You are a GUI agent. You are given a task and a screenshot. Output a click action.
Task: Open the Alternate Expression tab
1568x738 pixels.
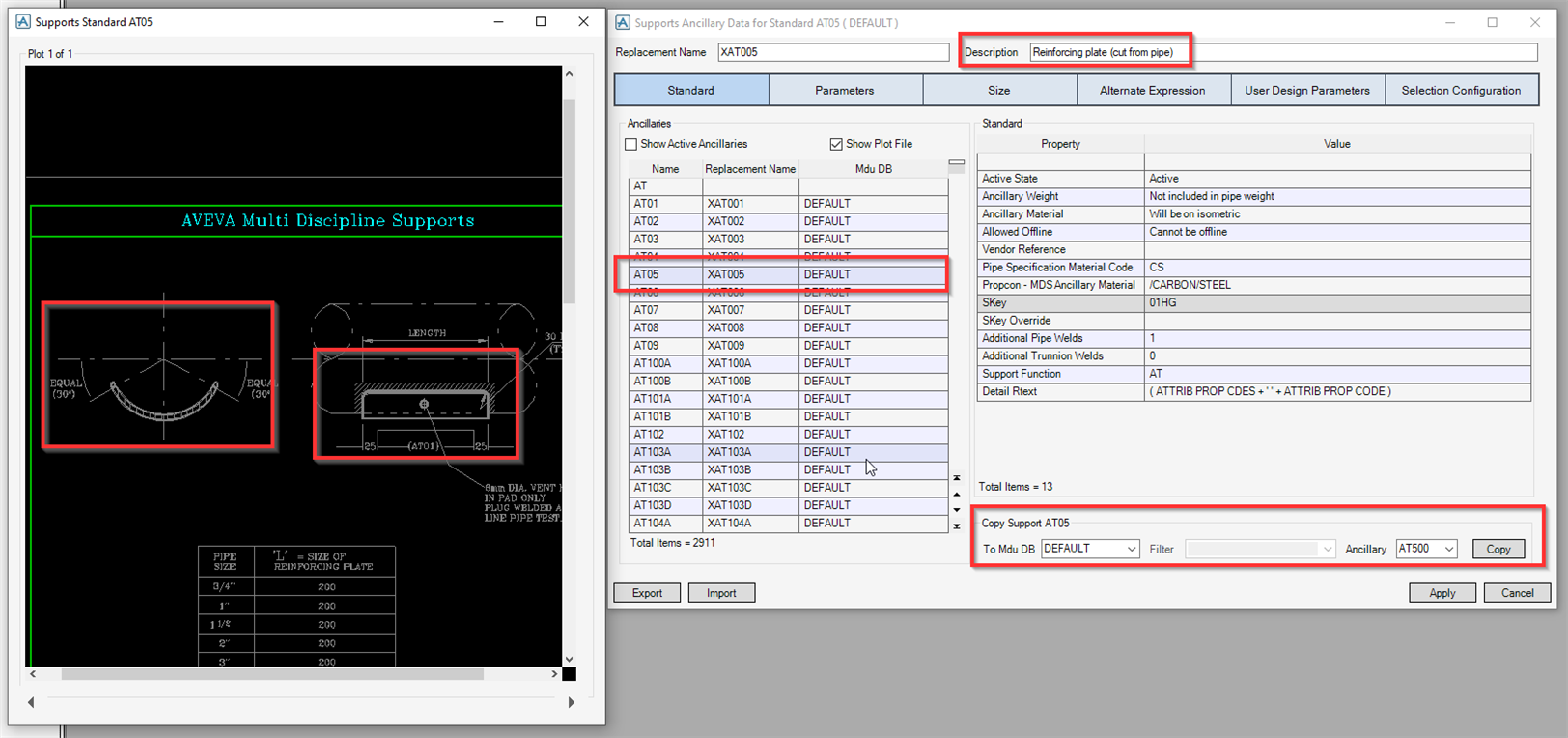[1153, 90]
